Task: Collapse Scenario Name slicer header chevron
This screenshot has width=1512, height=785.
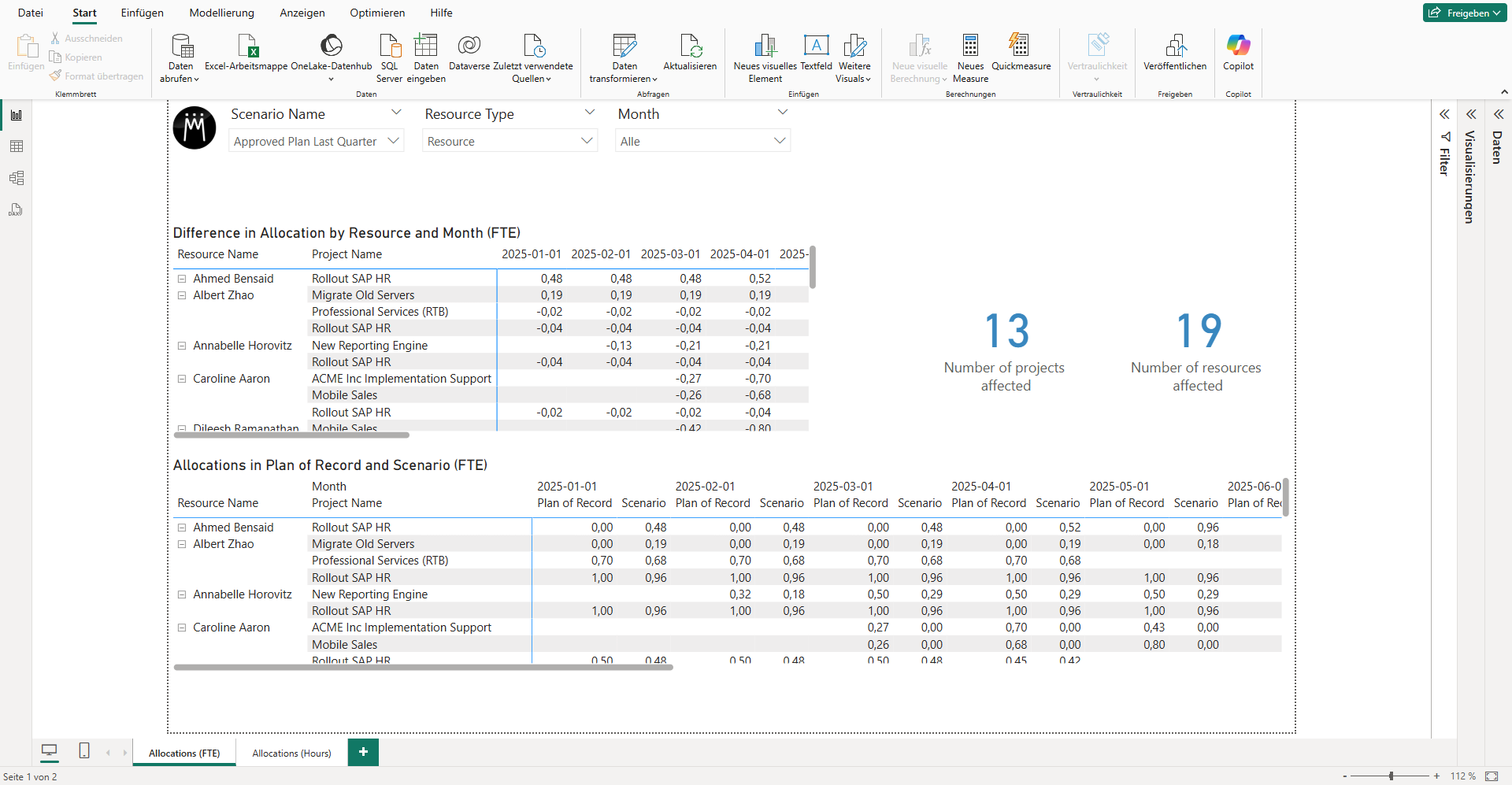Action: click(x=396, y=113)
